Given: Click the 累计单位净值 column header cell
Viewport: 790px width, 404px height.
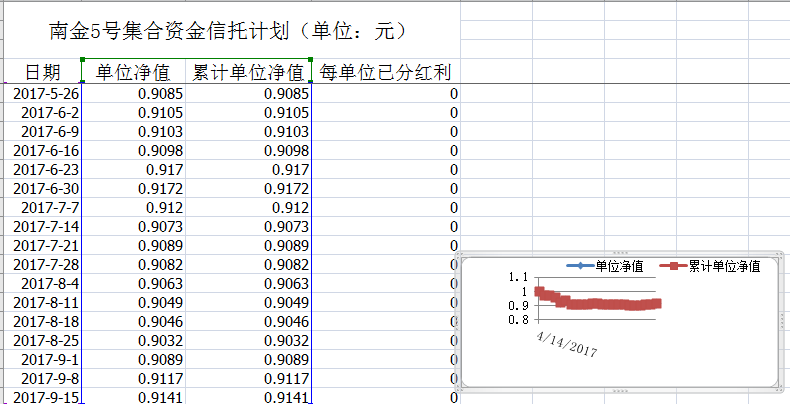Looking at the screenshot, I should [x=249, y=72].
